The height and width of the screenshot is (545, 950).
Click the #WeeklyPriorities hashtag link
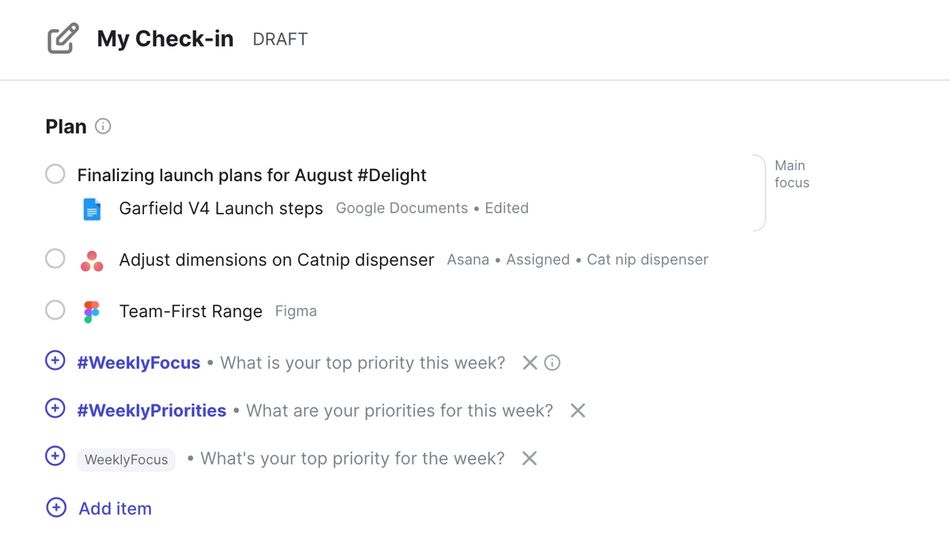(152, 411)
